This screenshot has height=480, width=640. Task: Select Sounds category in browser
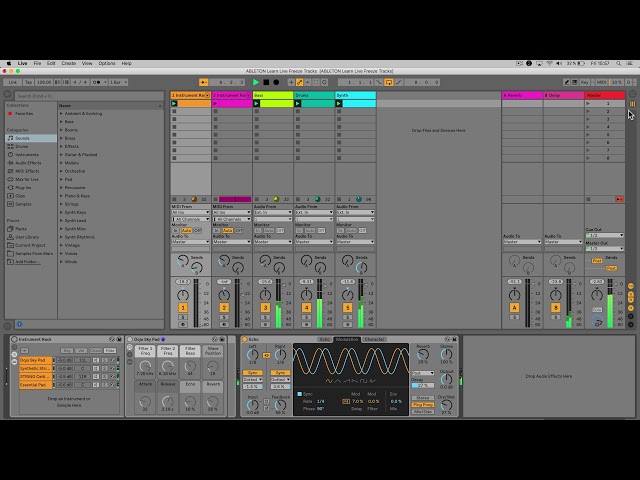click(31, 138)
